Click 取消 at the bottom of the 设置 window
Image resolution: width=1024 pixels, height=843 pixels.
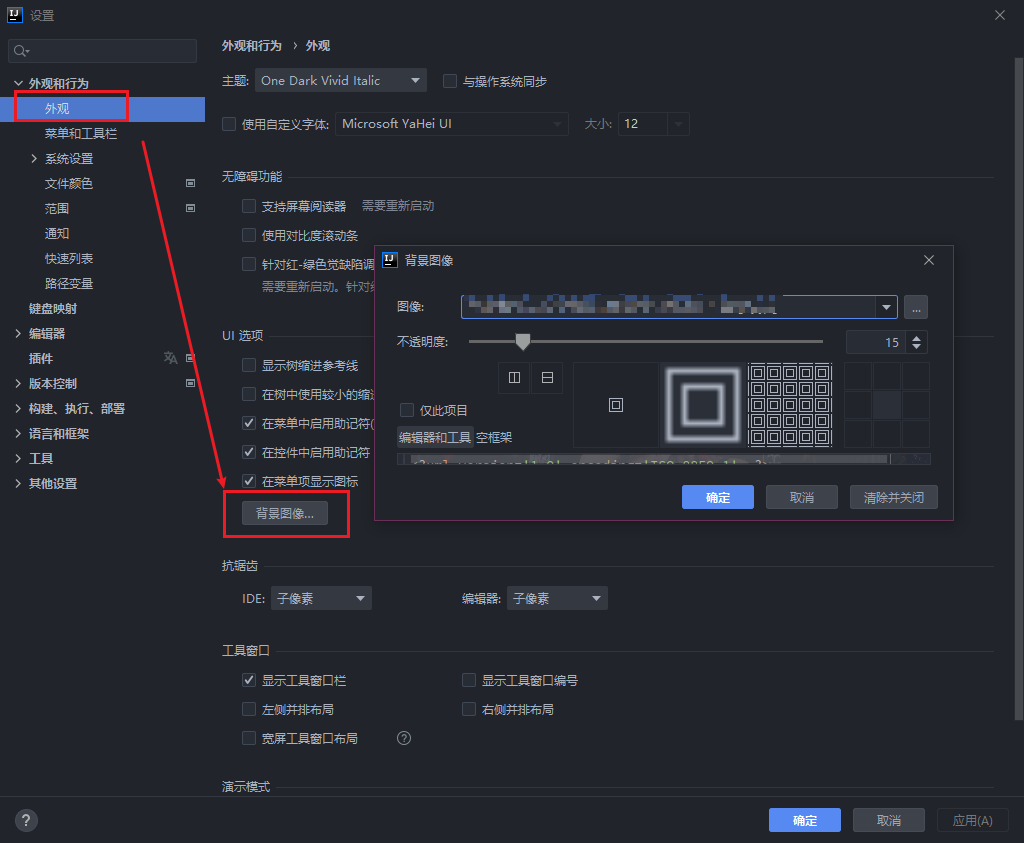click(888, 820)
